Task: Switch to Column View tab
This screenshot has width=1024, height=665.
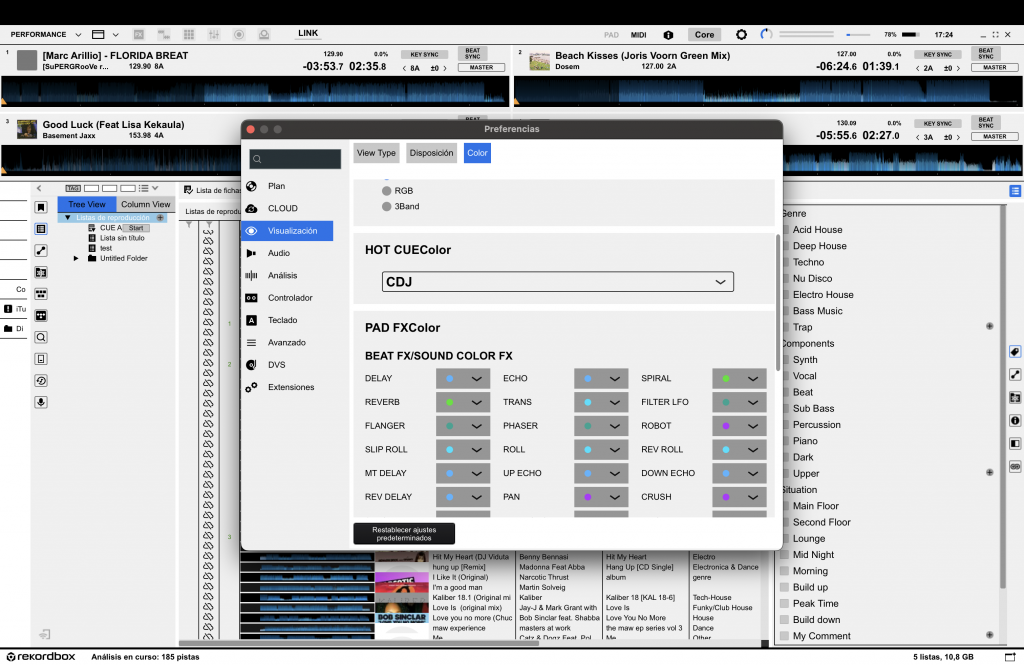Action: [x=146, y=204]
